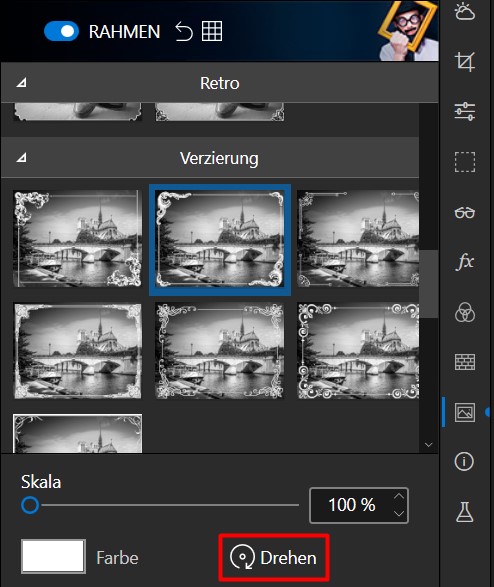Open the brick wall texture panel
494x587 pixels.
(465, 362)
